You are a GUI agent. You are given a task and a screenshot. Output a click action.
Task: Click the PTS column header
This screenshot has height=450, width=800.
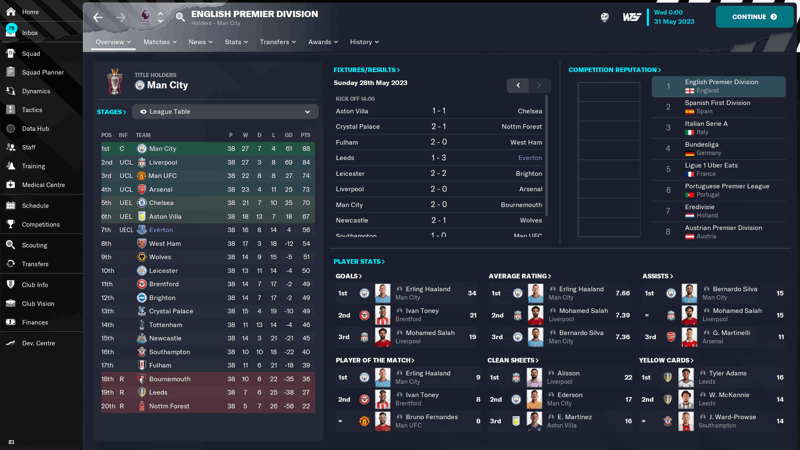pos(306,135)
